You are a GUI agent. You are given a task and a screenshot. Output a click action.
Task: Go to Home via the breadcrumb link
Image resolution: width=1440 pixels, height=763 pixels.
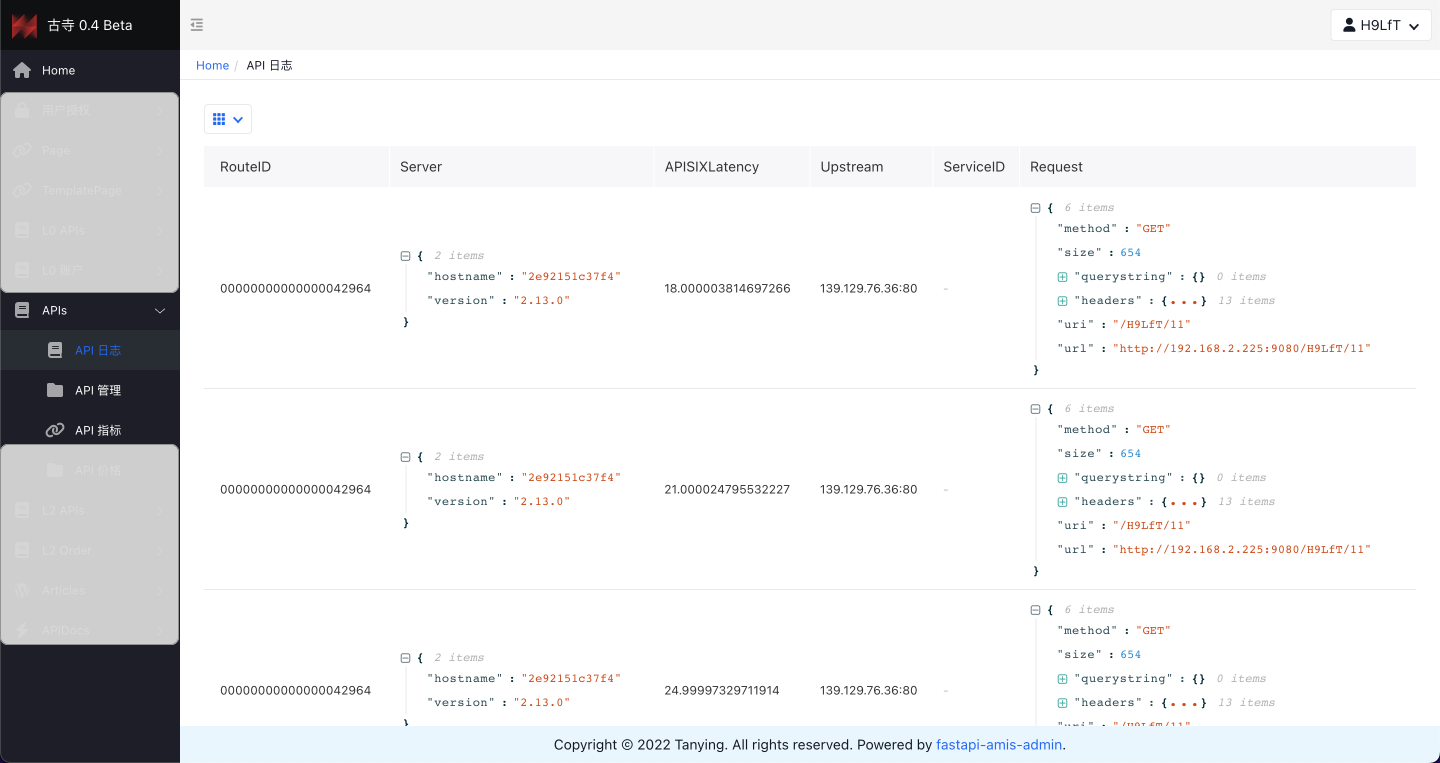point(212,65)
